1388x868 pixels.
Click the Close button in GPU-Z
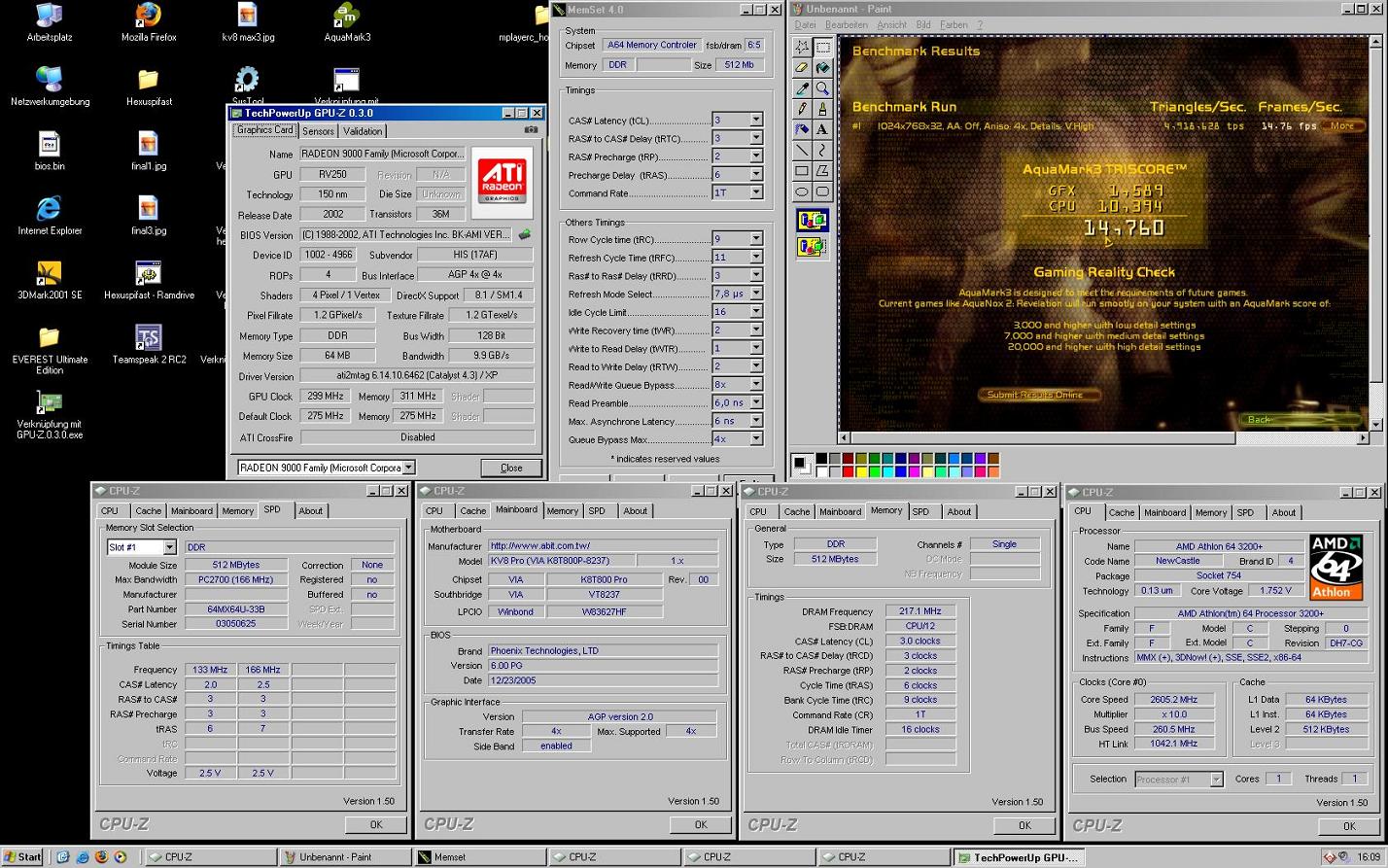click(511, 468)
